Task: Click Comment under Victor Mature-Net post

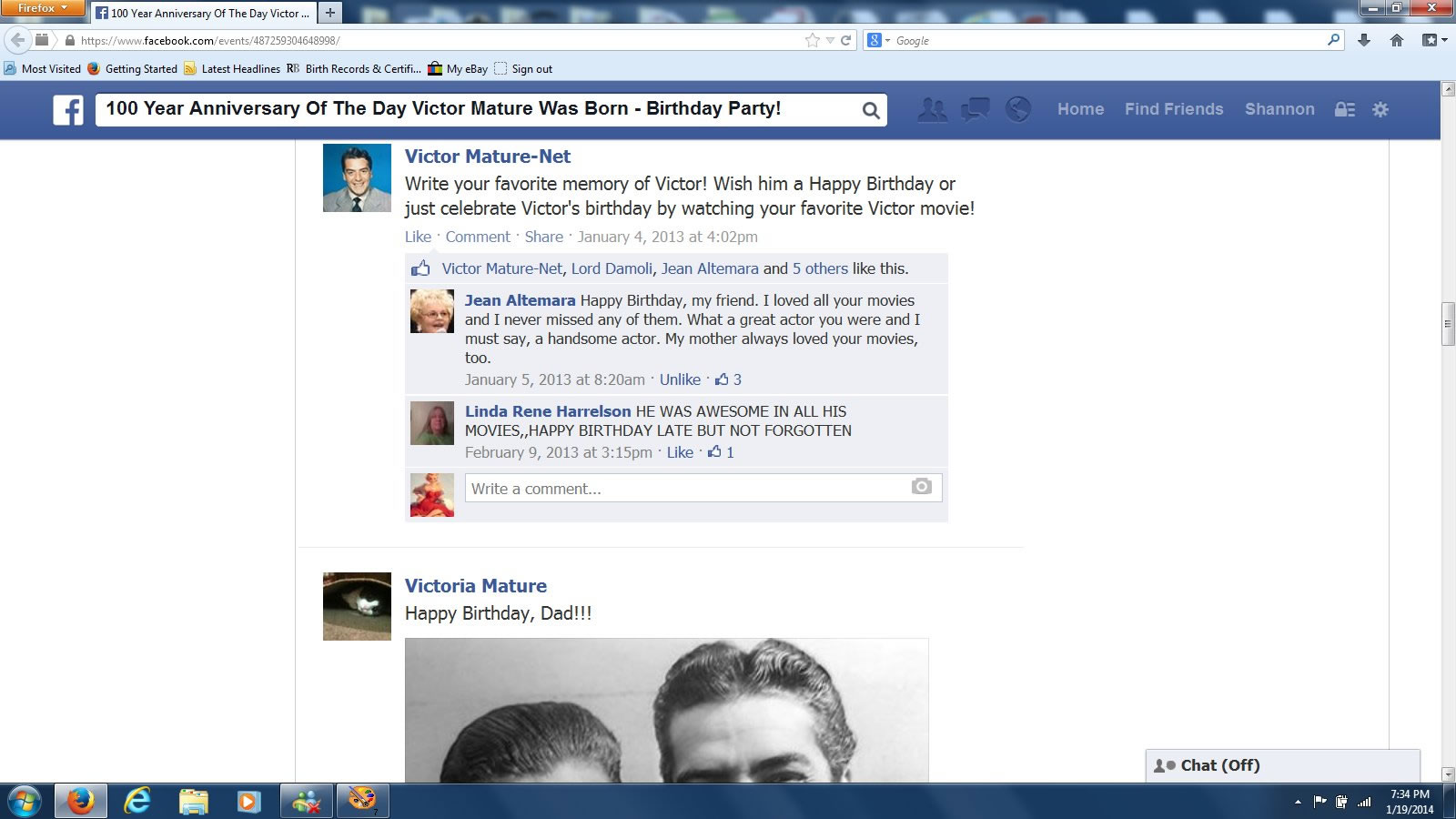Action: click(478, 237)
